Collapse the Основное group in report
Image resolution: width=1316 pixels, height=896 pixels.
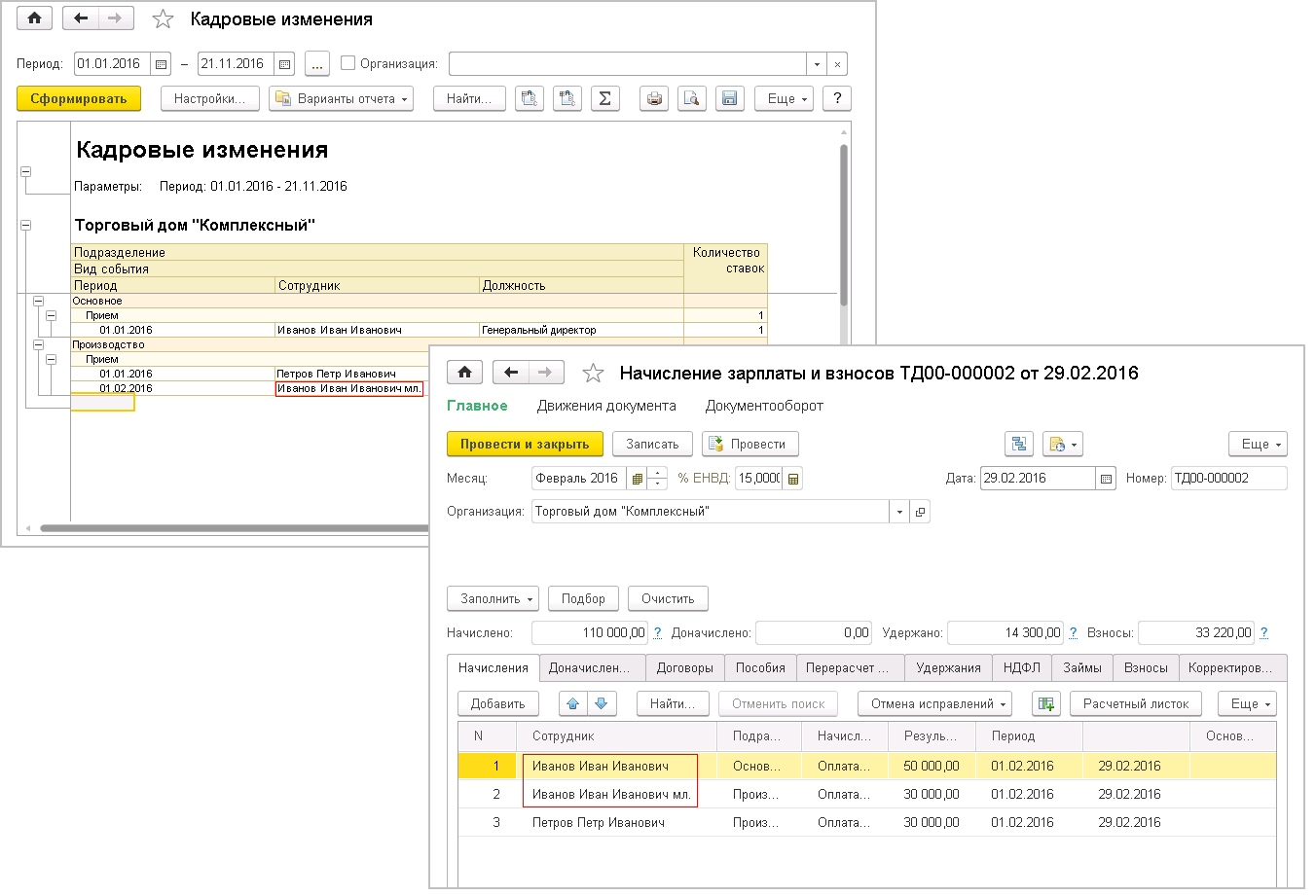pos(39,302)
